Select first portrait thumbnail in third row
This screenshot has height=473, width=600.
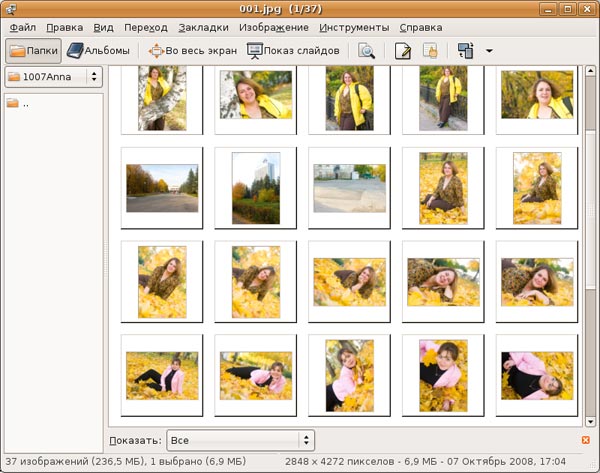coord(162,282)
